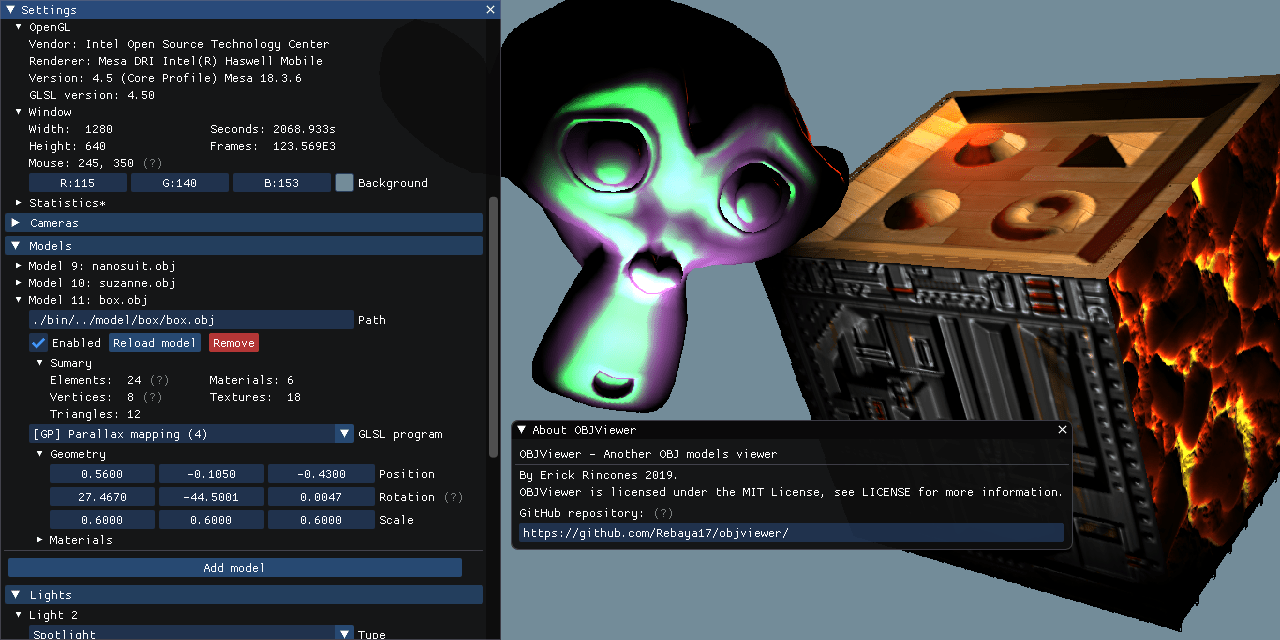Click the help marker next to Mouse
Screen dimensions: 1280x640
pyautogui.click(x=152, y=163)
